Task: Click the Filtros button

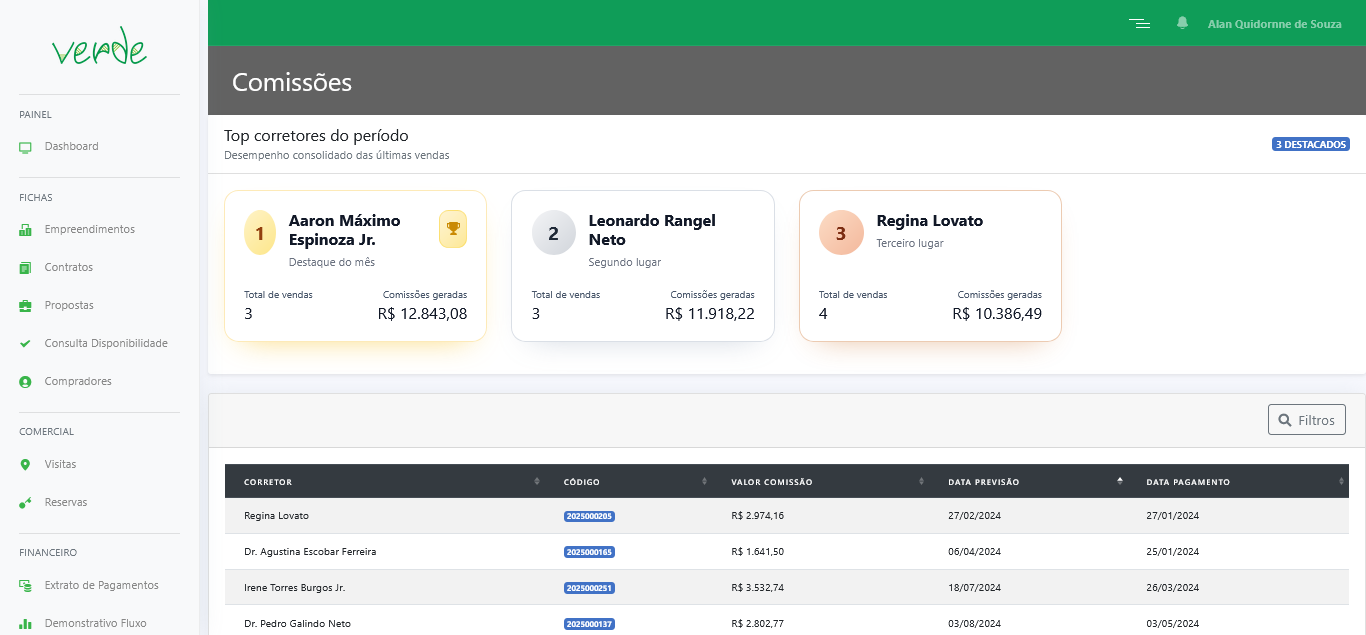Action: 1306,420
